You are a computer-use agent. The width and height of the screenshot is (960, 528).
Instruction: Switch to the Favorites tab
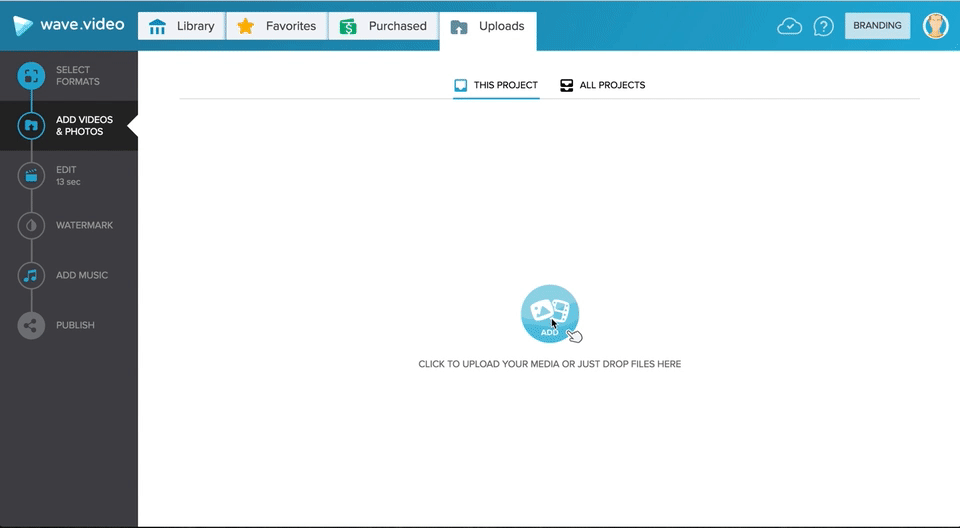(x=277, y=26)
